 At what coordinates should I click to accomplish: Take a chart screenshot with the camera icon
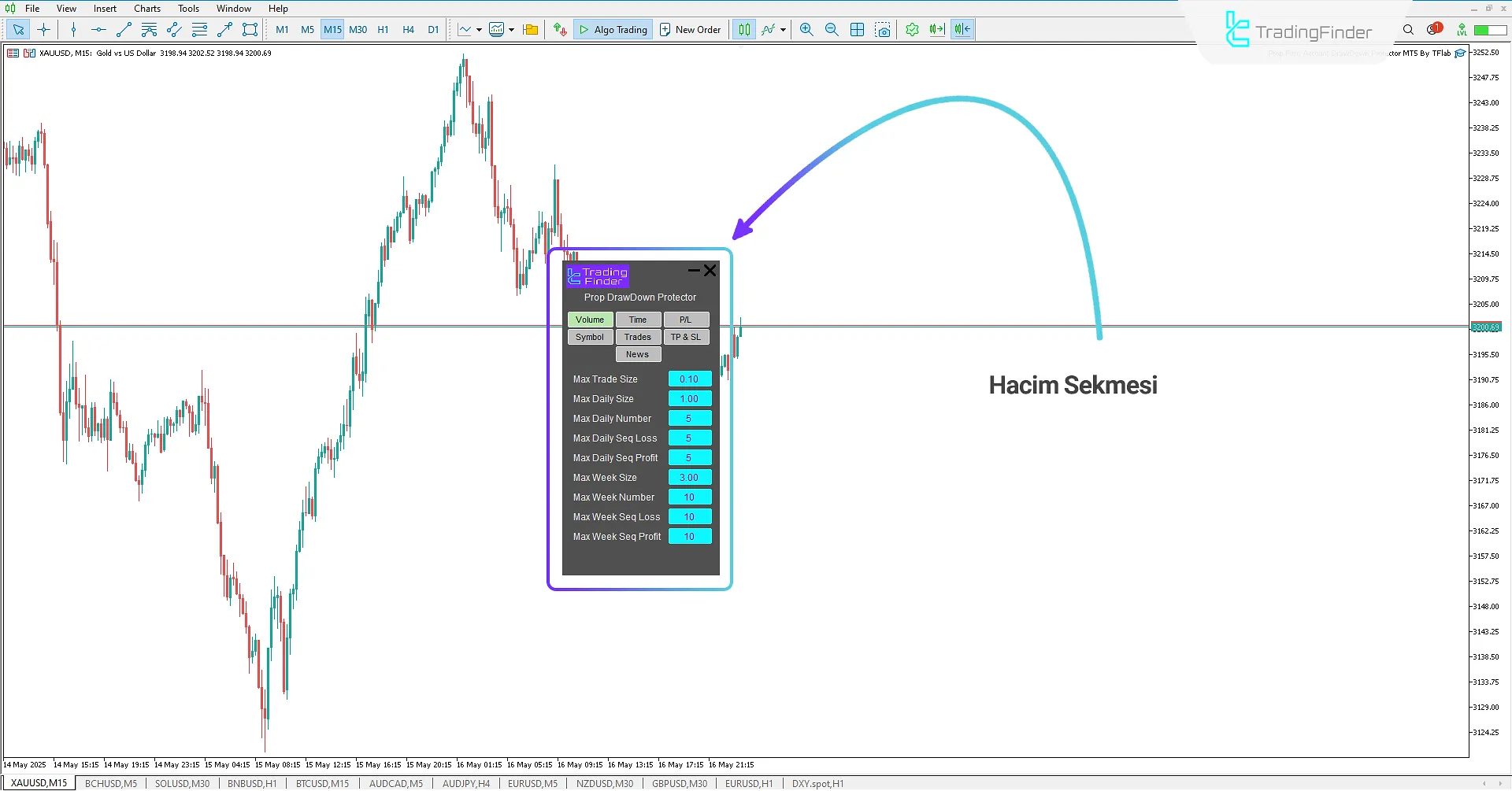tap(884, 29)
